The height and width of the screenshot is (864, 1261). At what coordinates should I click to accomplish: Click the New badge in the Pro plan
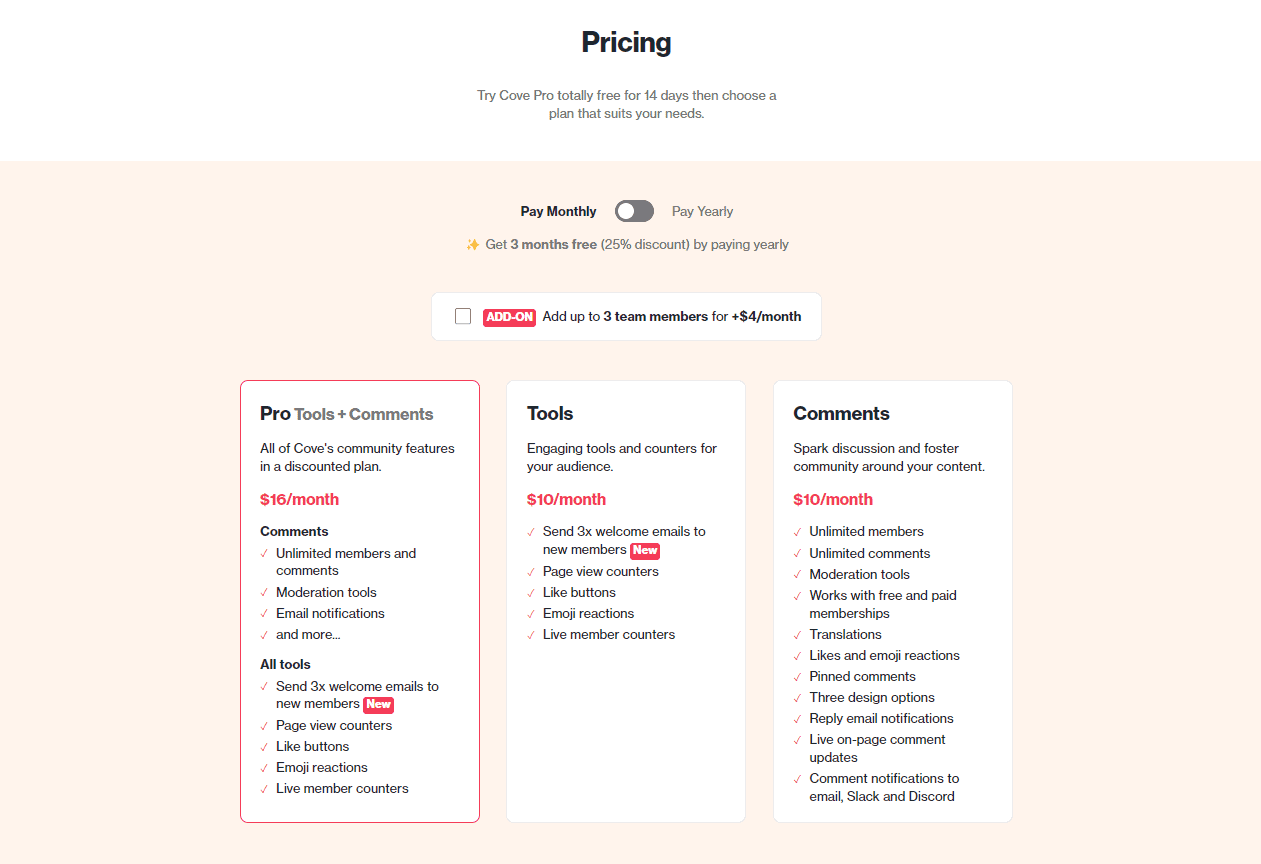click(x=379, y=704)
